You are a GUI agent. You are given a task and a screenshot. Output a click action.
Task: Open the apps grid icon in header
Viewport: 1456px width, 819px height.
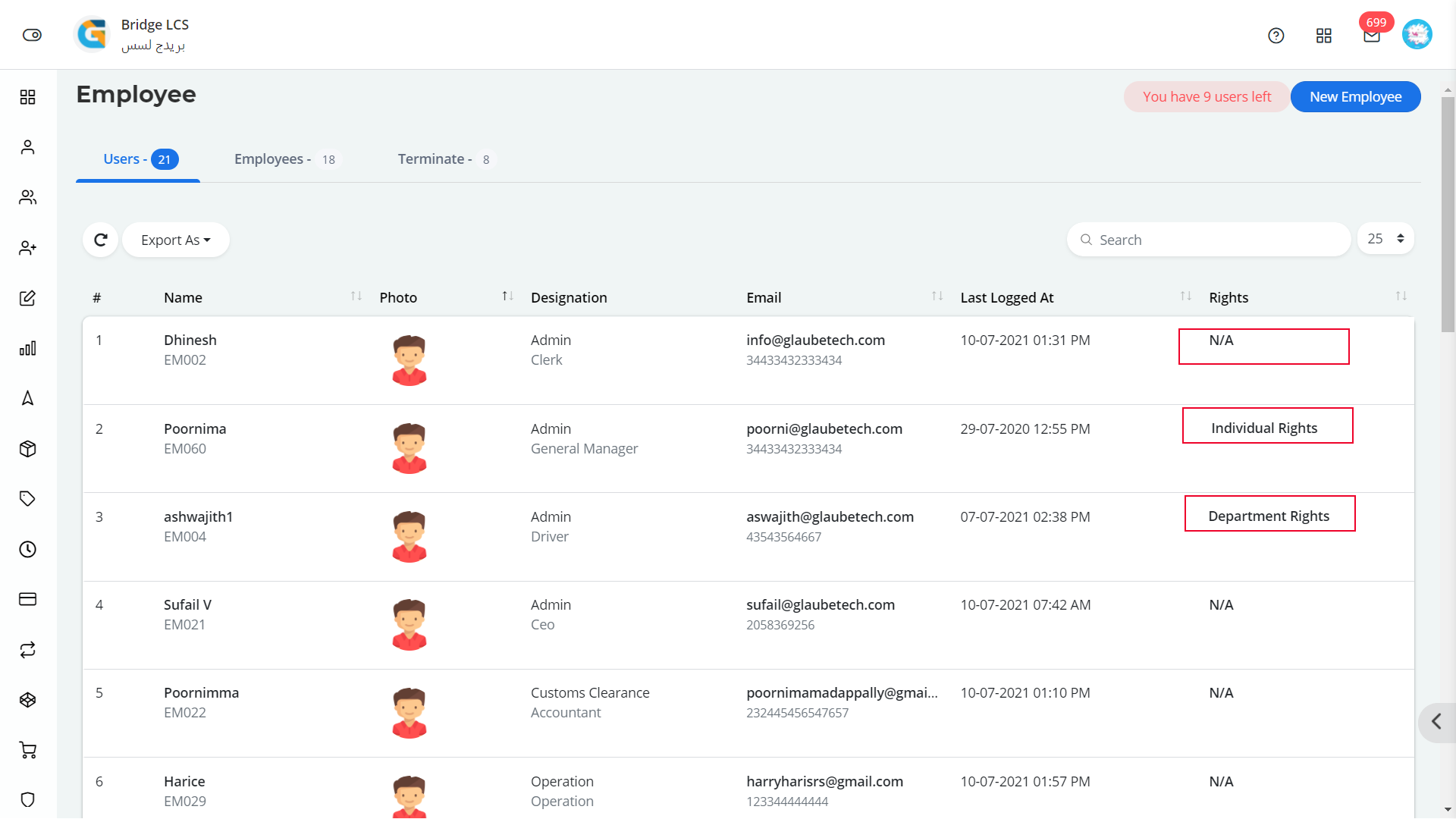[x=1324, y=36]
